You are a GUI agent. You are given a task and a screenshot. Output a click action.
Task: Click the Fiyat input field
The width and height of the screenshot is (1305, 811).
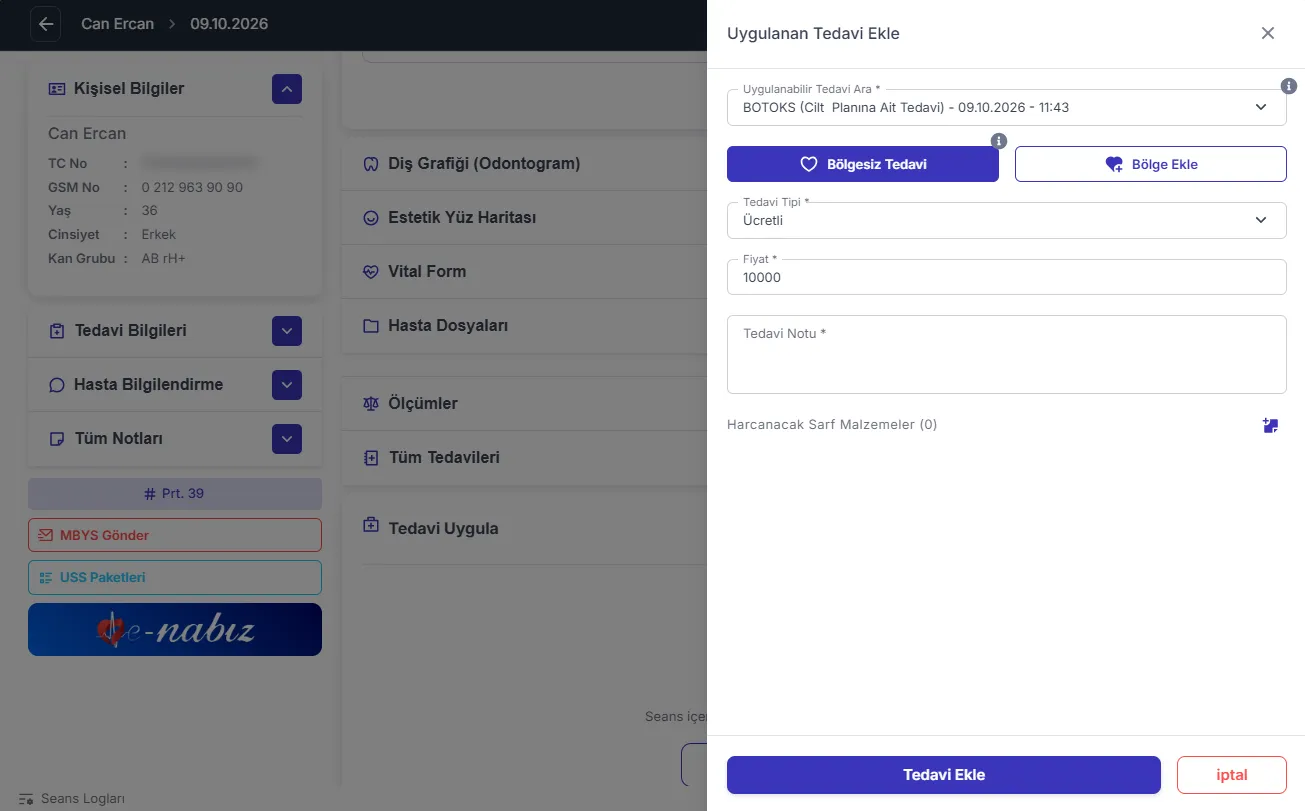tap(1007, 277)
